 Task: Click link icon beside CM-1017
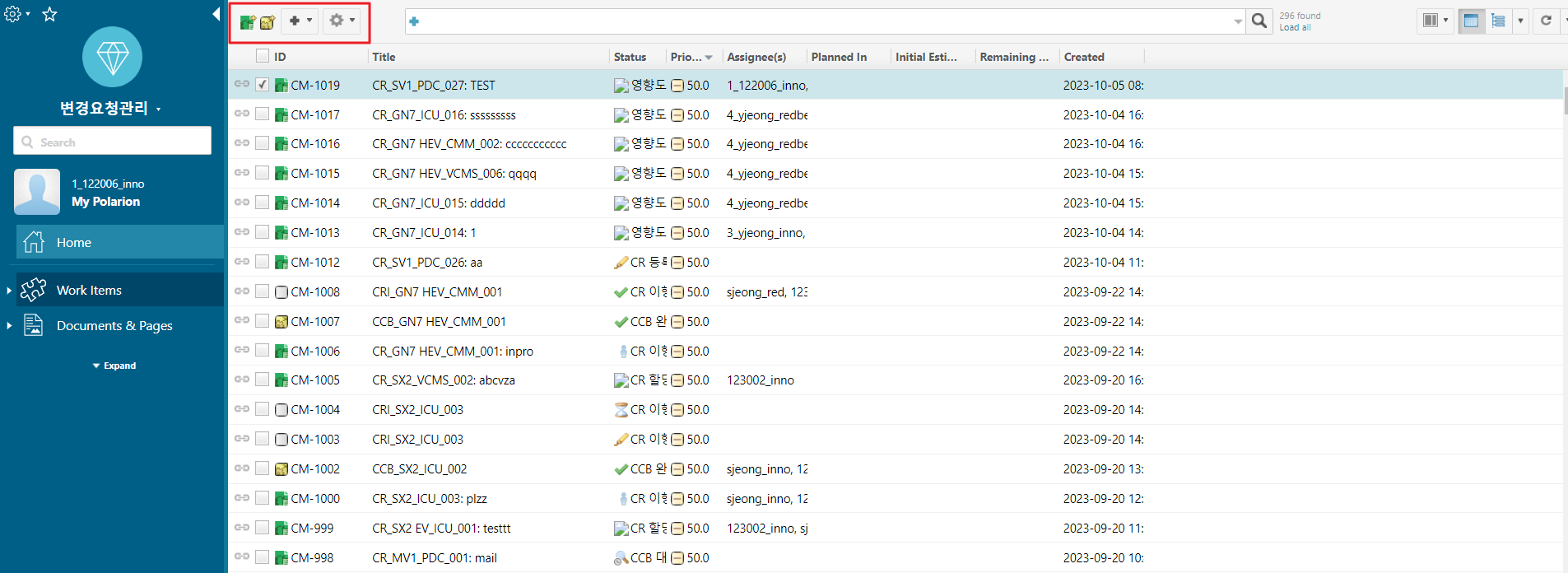click(x=242, y=114)
